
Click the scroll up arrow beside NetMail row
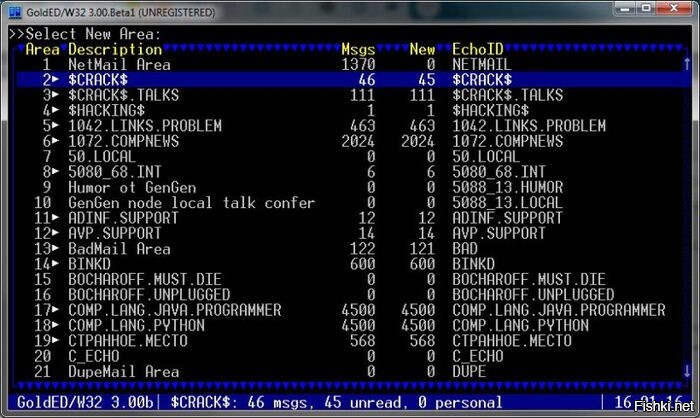coord(686,63)
